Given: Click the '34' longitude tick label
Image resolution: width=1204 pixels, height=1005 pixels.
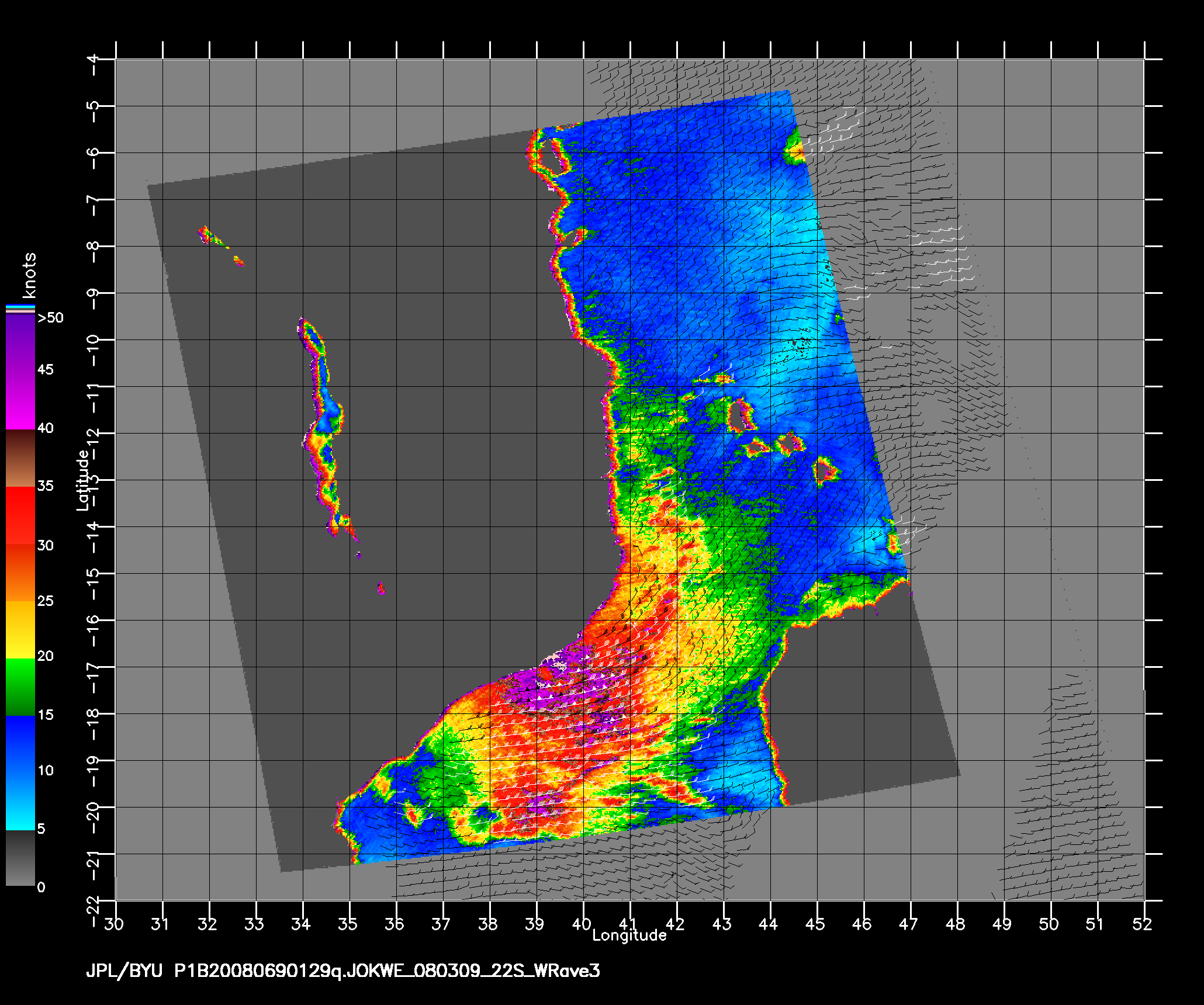Looking at the screenshot, I should (301, 924).
